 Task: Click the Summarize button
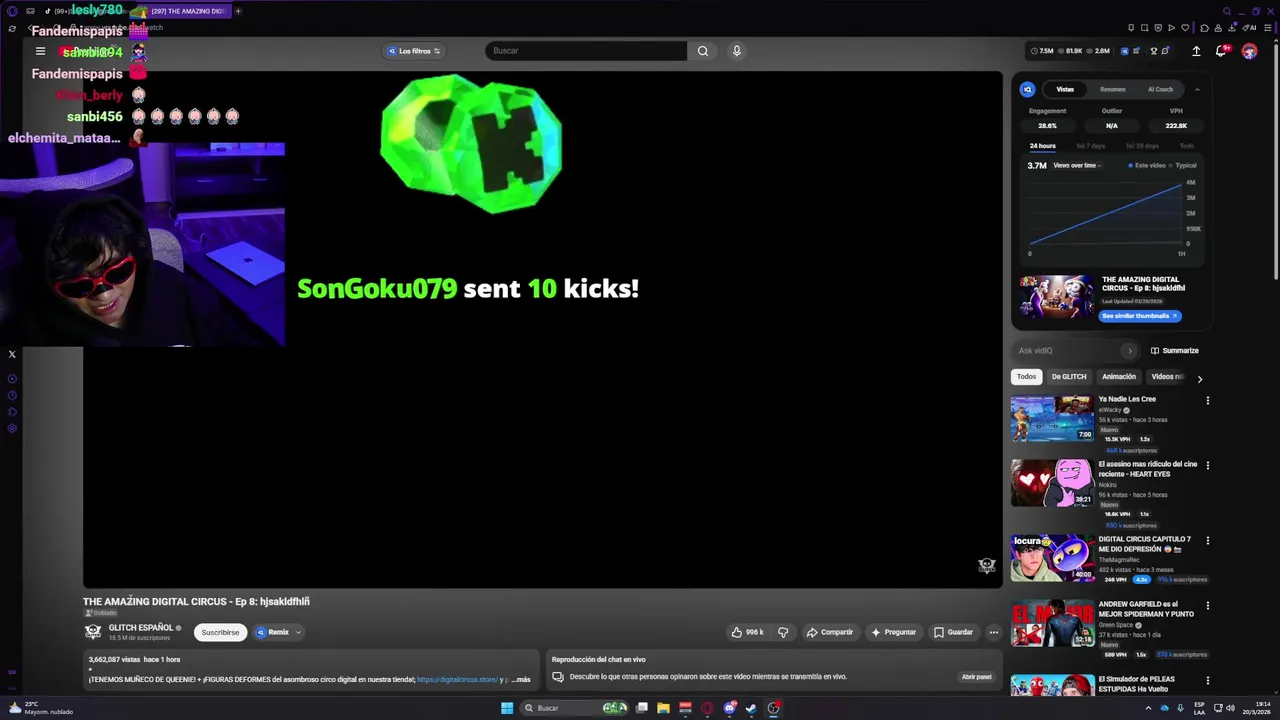point(1174,351)
